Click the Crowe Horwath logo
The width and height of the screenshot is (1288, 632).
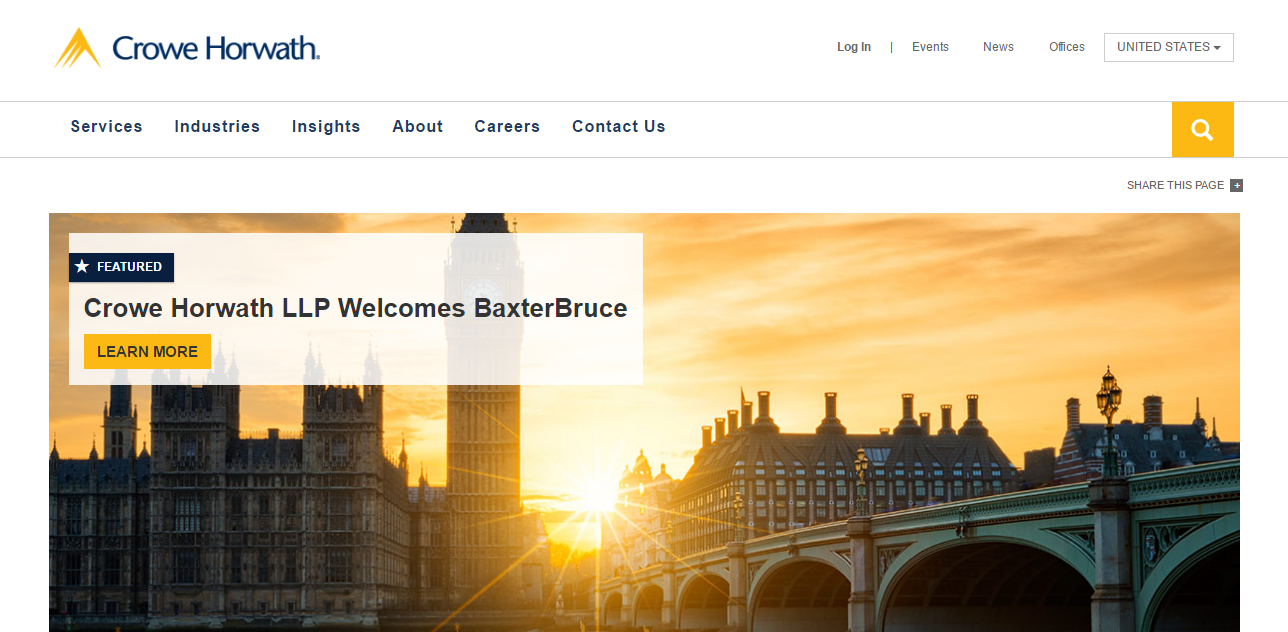tap(187, 48)
